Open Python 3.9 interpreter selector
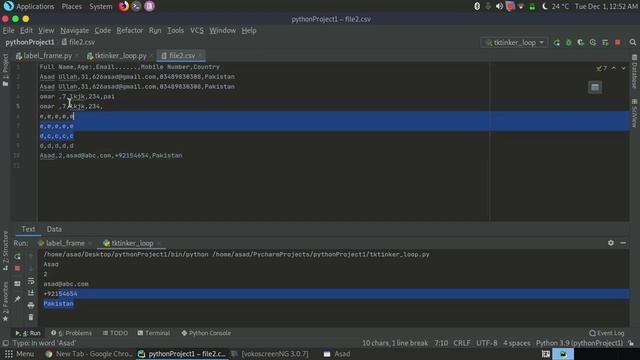Viewport: 640px width, 360px height. pyautogui.click(x=579, y=343)
